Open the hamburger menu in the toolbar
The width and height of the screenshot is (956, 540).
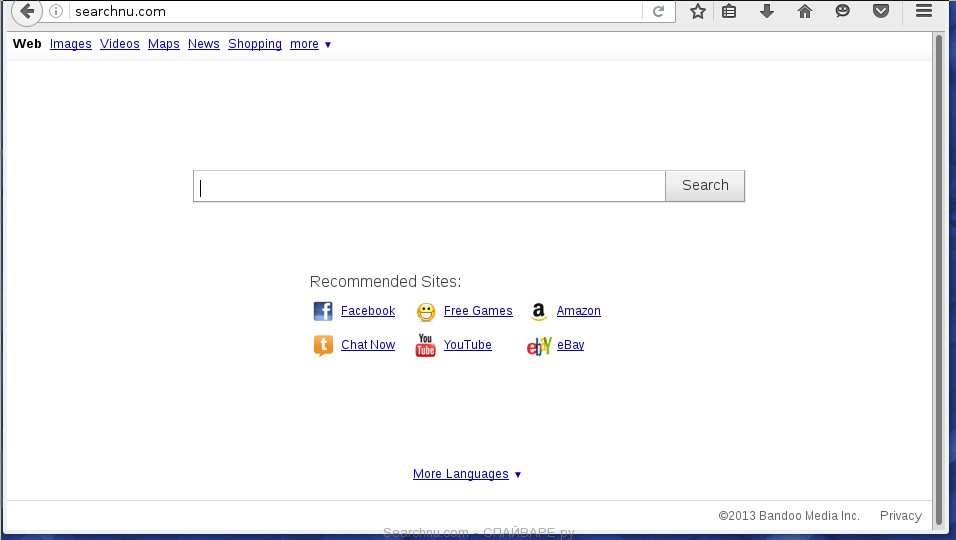click(x=923, y=12)
